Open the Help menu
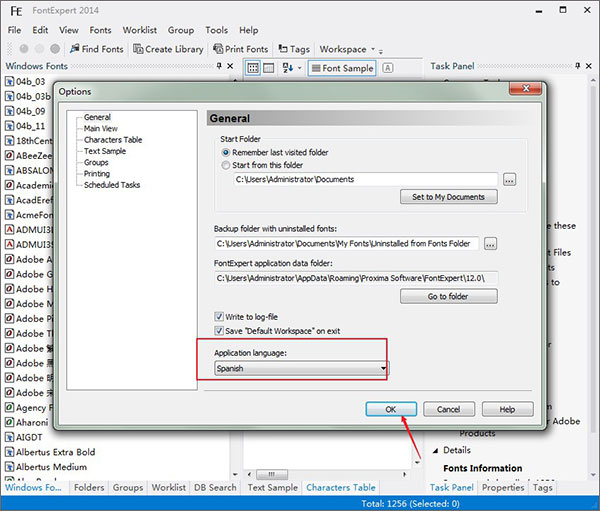Viewport: 600px width, 511px height. [x=249, y=30]
